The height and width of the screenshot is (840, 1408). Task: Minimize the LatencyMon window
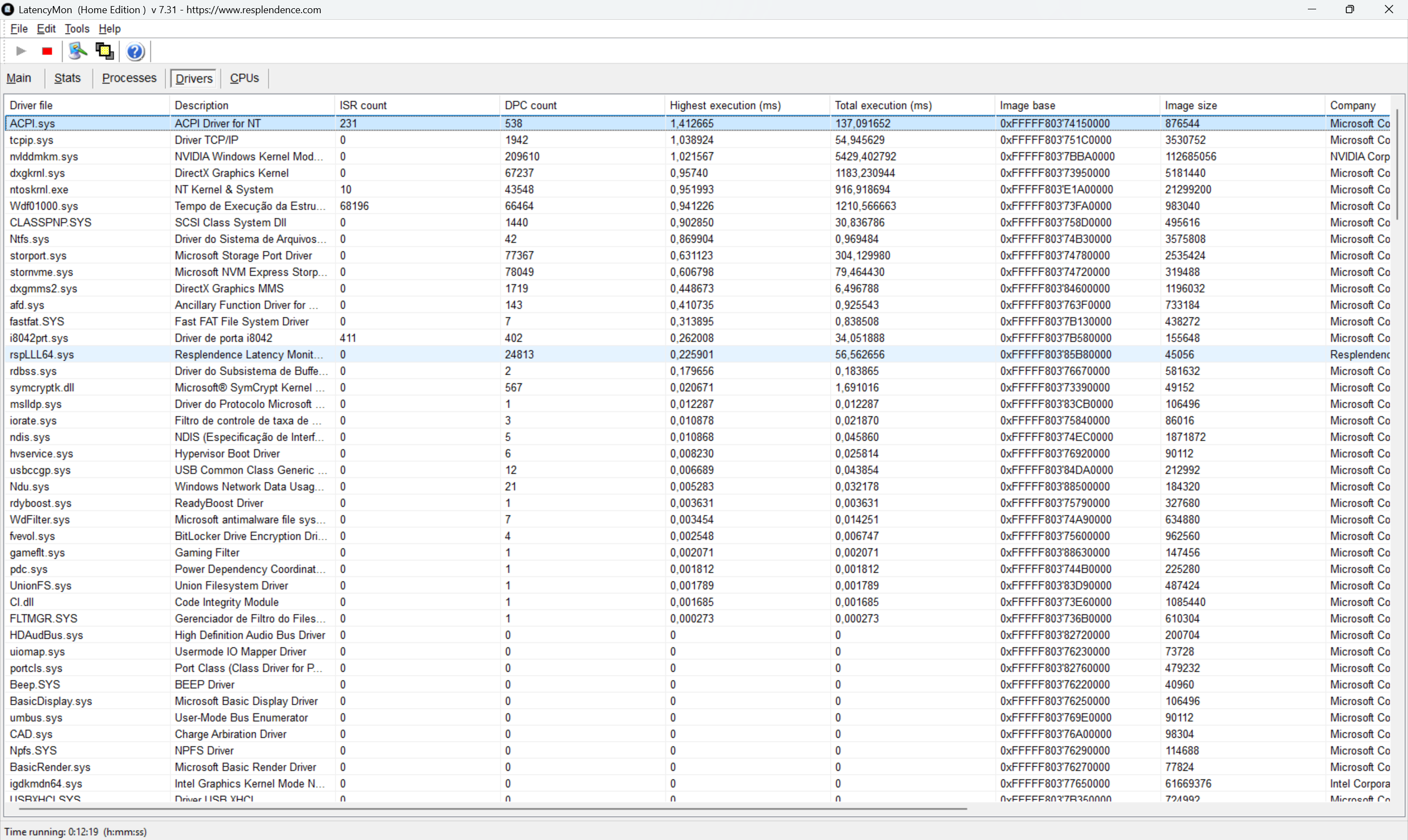pos(1312,9)
